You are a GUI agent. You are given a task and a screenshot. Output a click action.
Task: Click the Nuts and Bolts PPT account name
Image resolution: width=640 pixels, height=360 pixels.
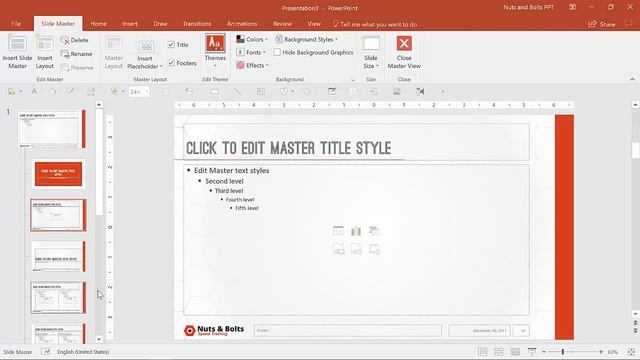[528, 7]
